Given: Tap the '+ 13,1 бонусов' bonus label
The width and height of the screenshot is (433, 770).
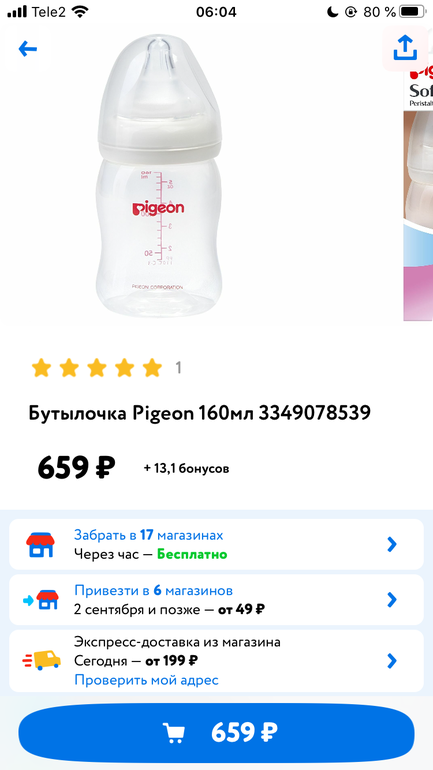Looking at the screenshot, I should point(187,468).
